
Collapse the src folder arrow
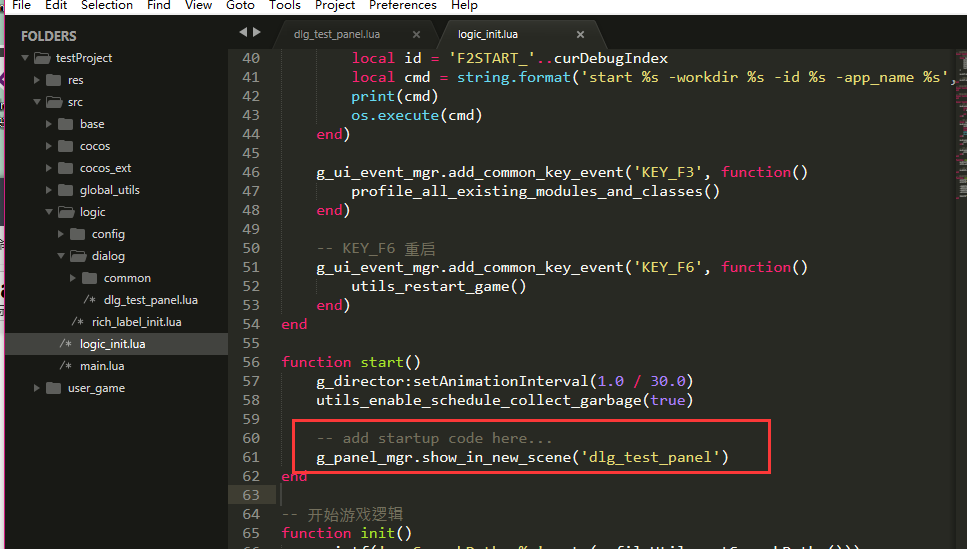pos(36,102)
